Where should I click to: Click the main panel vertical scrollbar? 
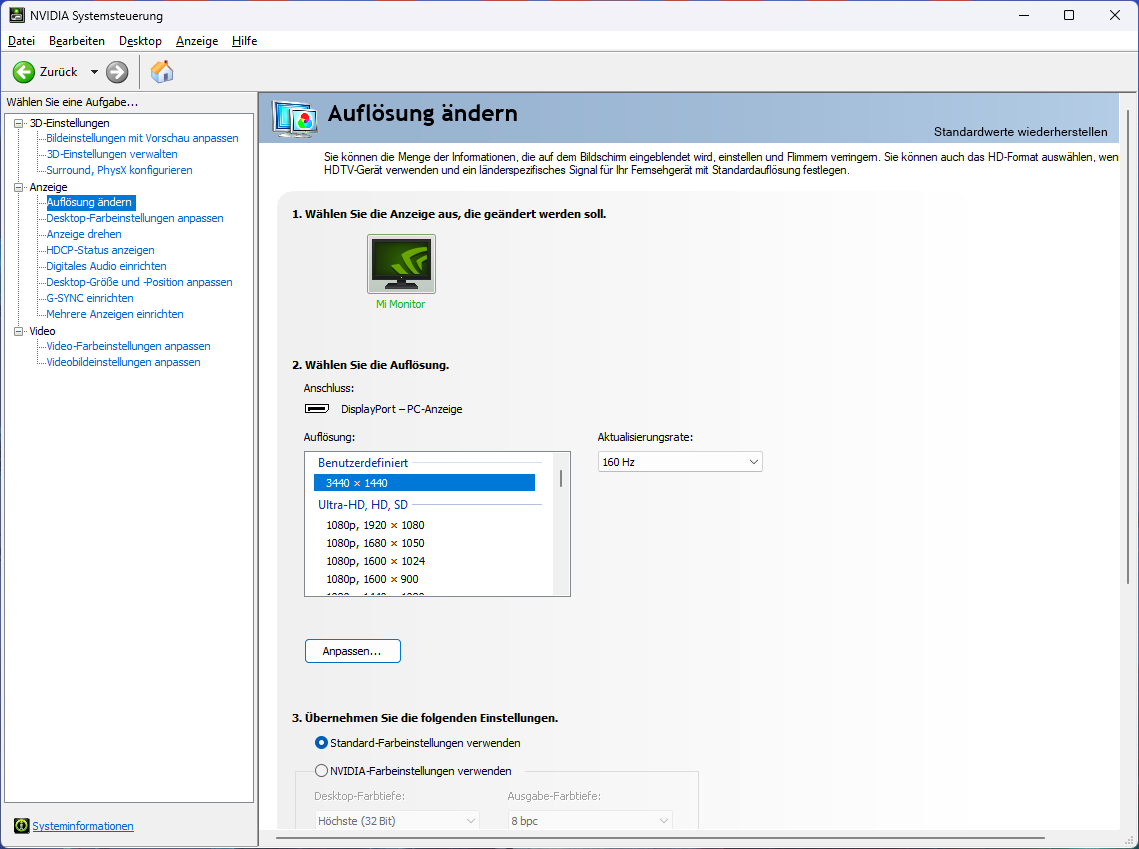tap(1128, 346)
